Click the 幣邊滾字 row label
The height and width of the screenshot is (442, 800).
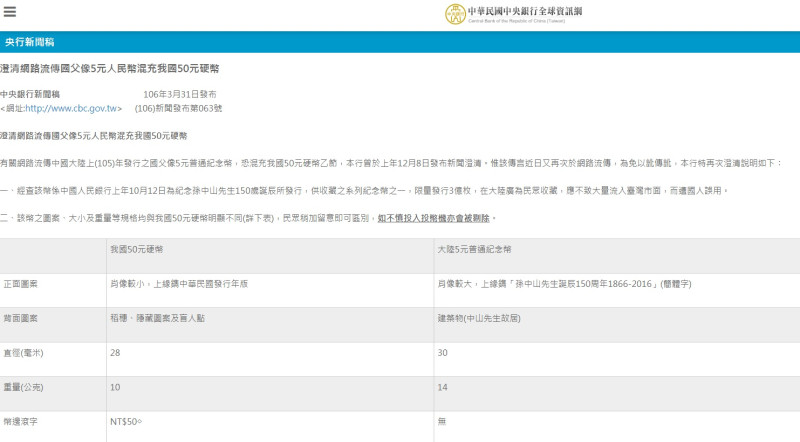pyautogui.click(x=20, y=422)
